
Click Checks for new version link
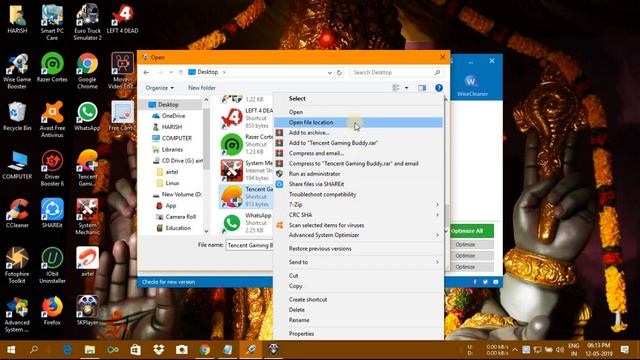point(168,282)
